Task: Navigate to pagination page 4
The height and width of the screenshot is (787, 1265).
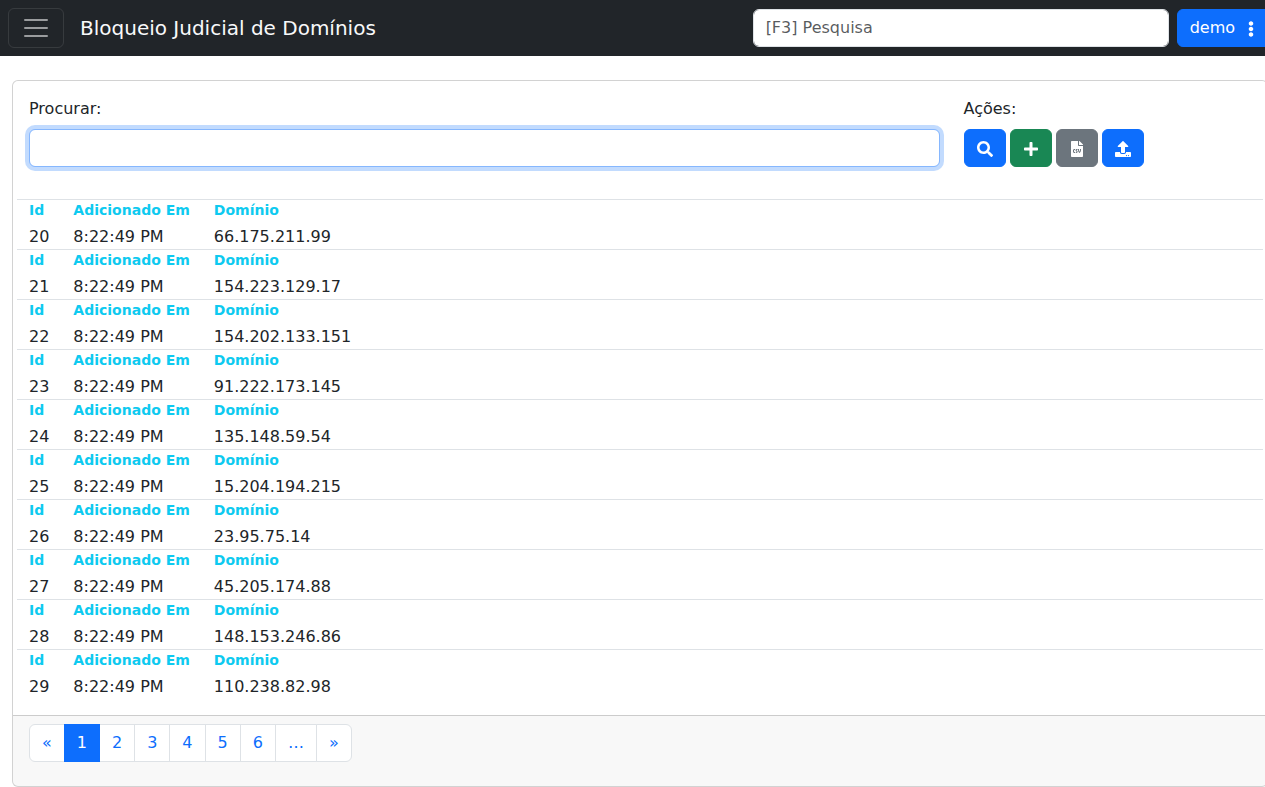Action: 187,743
